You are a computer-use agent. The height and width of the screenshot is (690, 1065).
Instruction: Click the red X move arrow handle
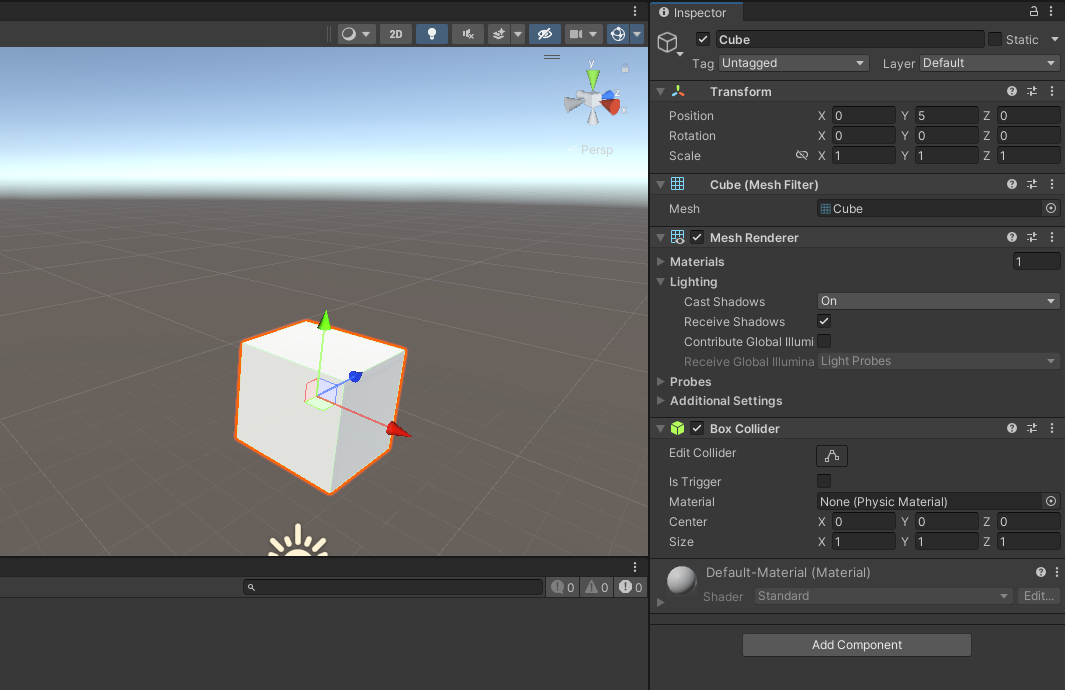pyautogui.click(x=399, y=429)
